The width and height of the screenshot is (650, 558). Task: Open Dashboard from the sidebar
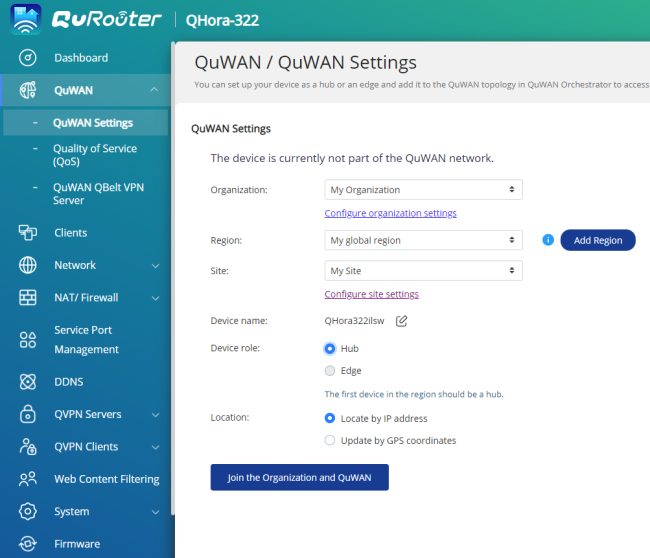81,58
